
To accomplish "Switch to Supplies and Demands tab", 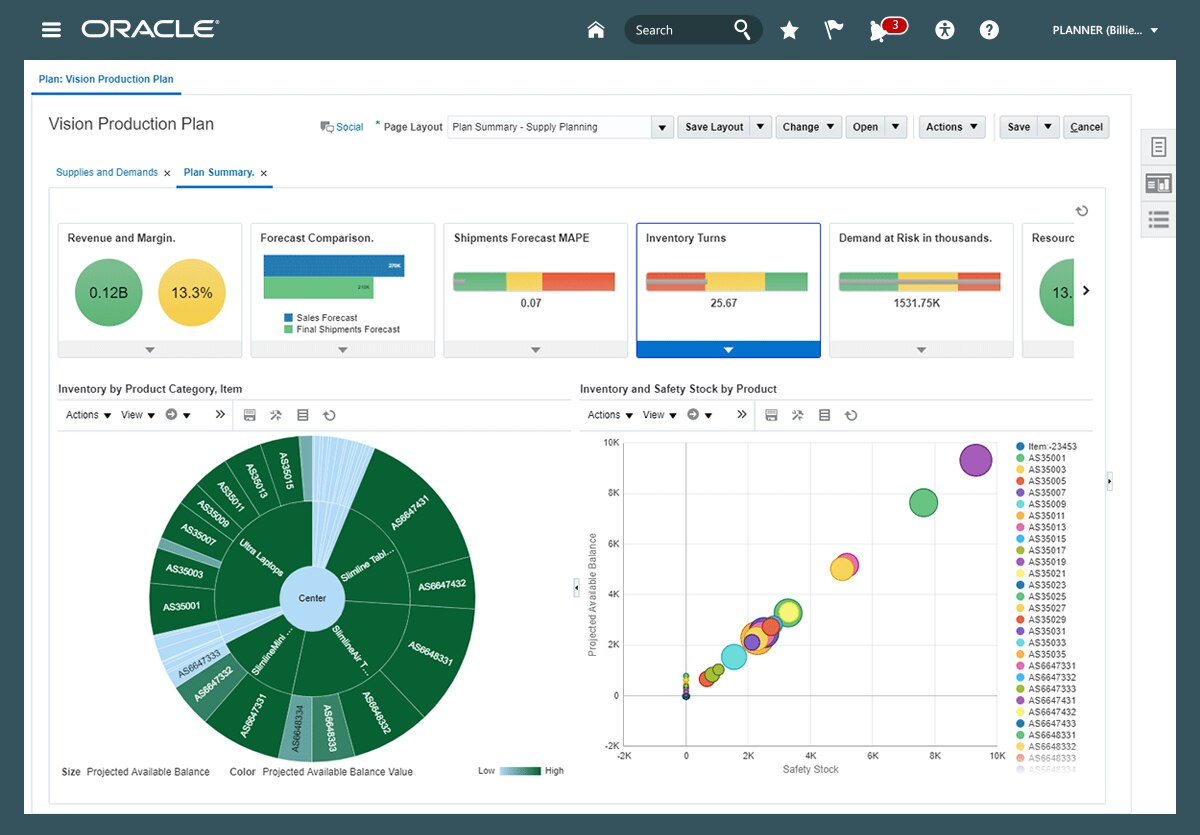I will [107, 172].
